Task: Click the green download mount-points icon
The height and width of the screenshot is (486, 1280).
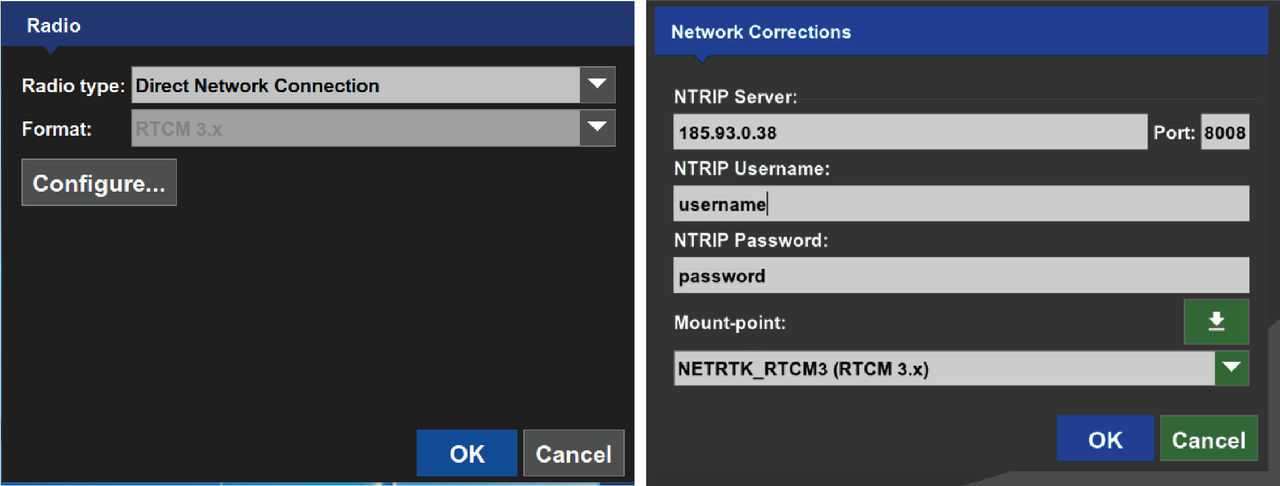Action: [x=1216, y=321]
